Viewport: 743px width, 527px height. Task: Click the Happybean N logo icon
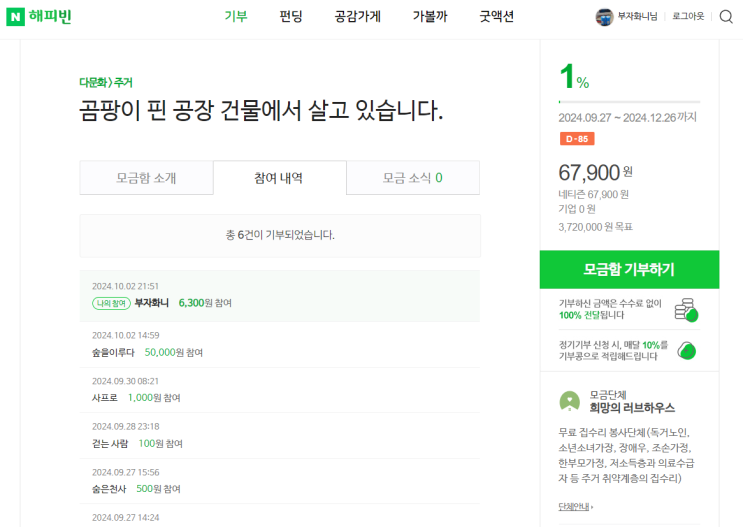pyautogui.click(x=15, y=16)
